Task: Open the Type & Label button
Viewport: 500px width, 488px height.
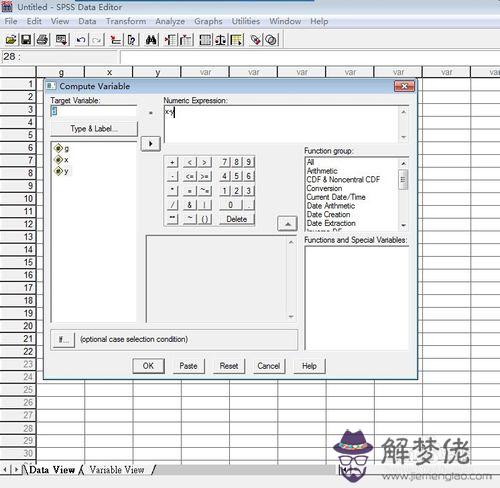Action: pos(94,129)
